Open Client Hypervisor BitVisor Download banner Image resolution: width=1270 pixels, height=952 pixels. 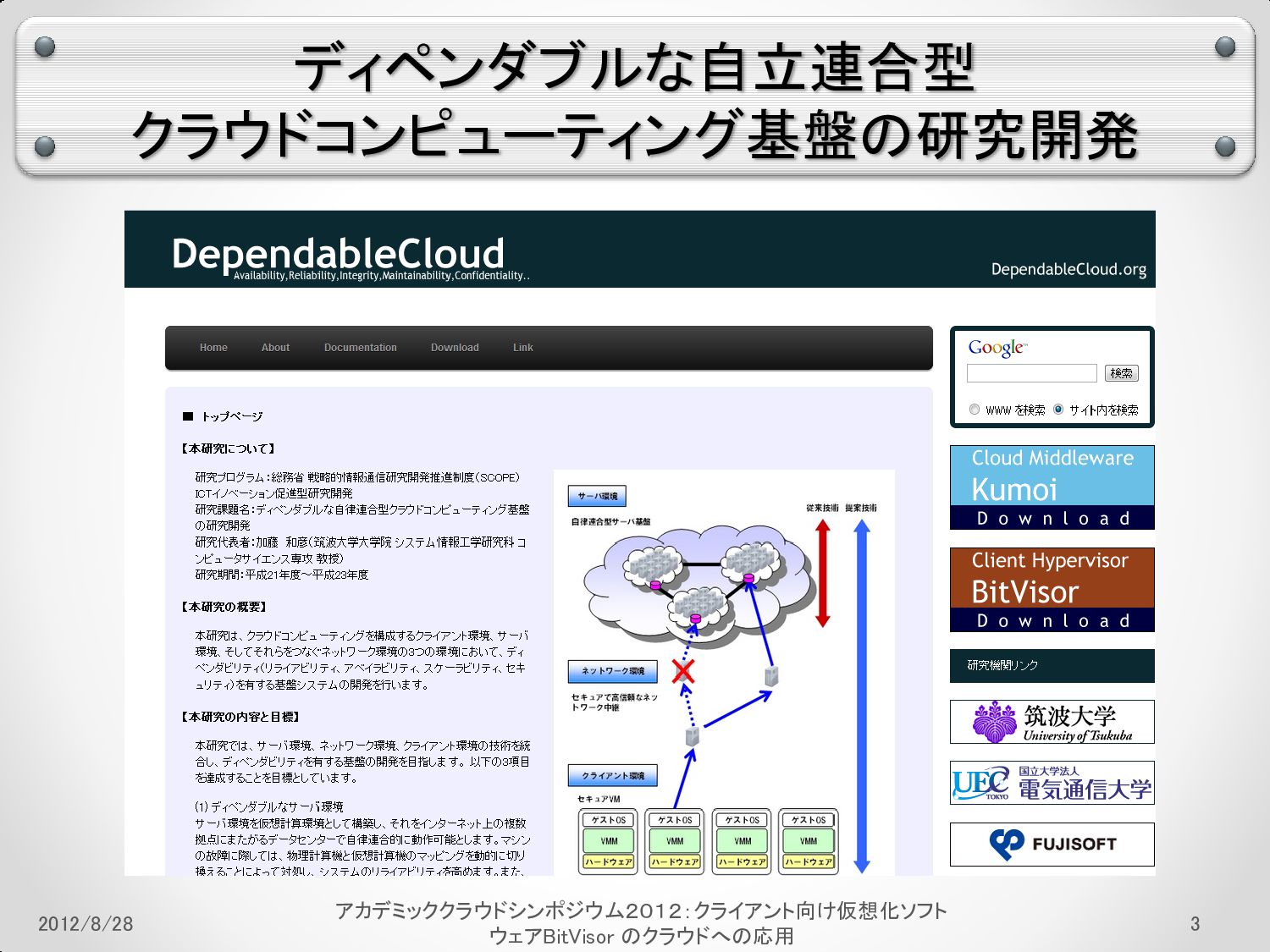tap(1052, 590)
